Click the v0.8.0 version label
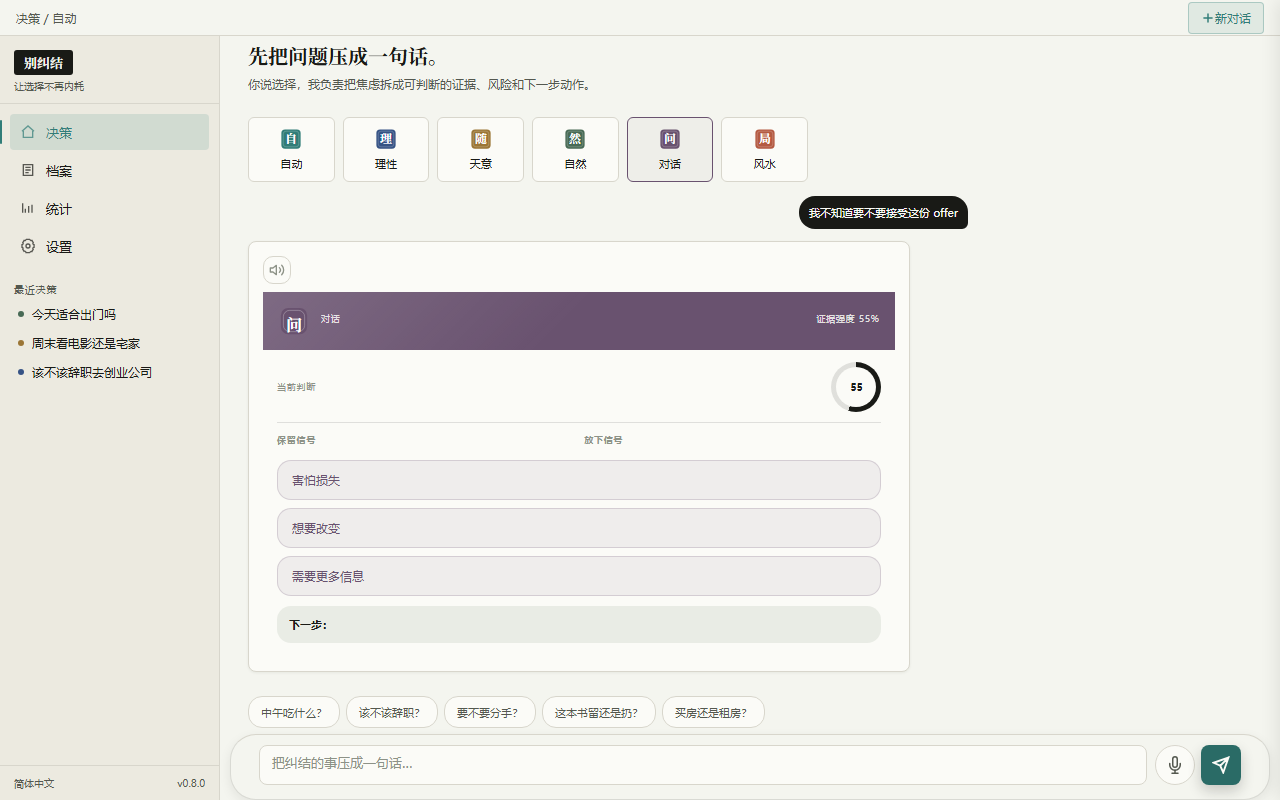Image resolution: width=1280 pixels, height=800 pixels. click(191, 783)
